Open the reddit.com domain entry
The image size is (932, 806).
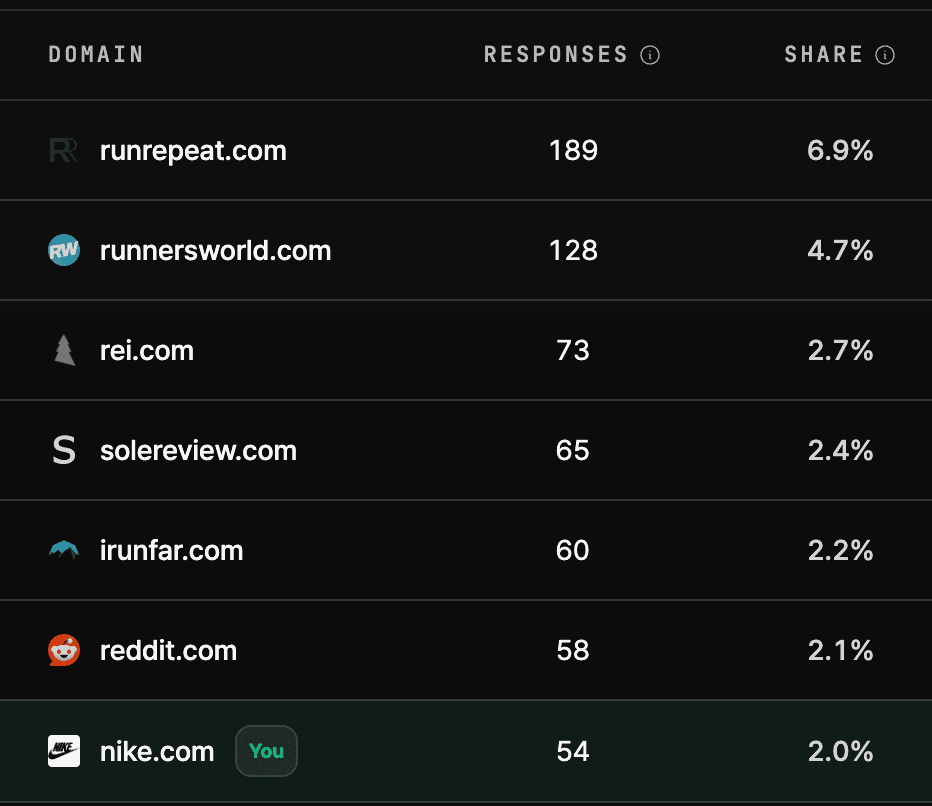(x=168, y=650)
